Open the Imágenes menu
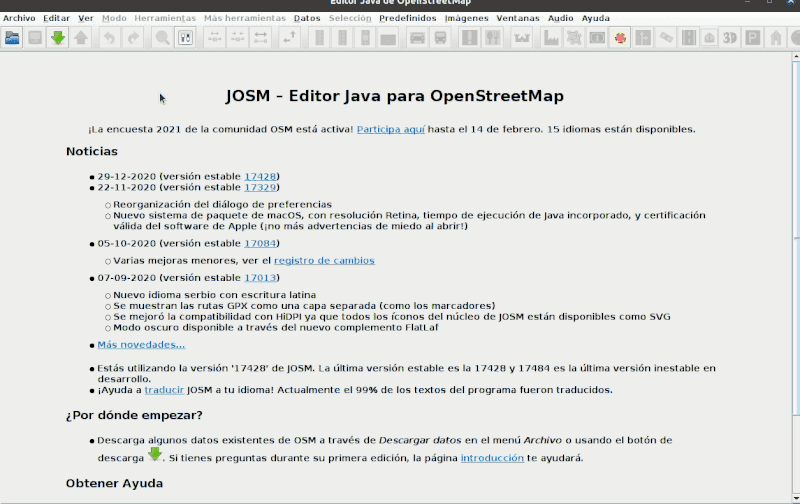Screen dimensions: 800x504 click(467, 18)
